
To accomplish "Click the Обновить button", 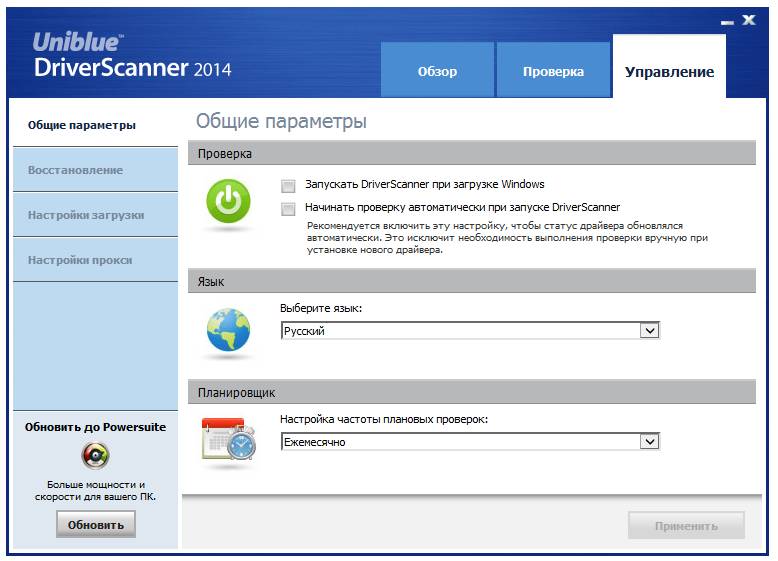I will point(96,525).
